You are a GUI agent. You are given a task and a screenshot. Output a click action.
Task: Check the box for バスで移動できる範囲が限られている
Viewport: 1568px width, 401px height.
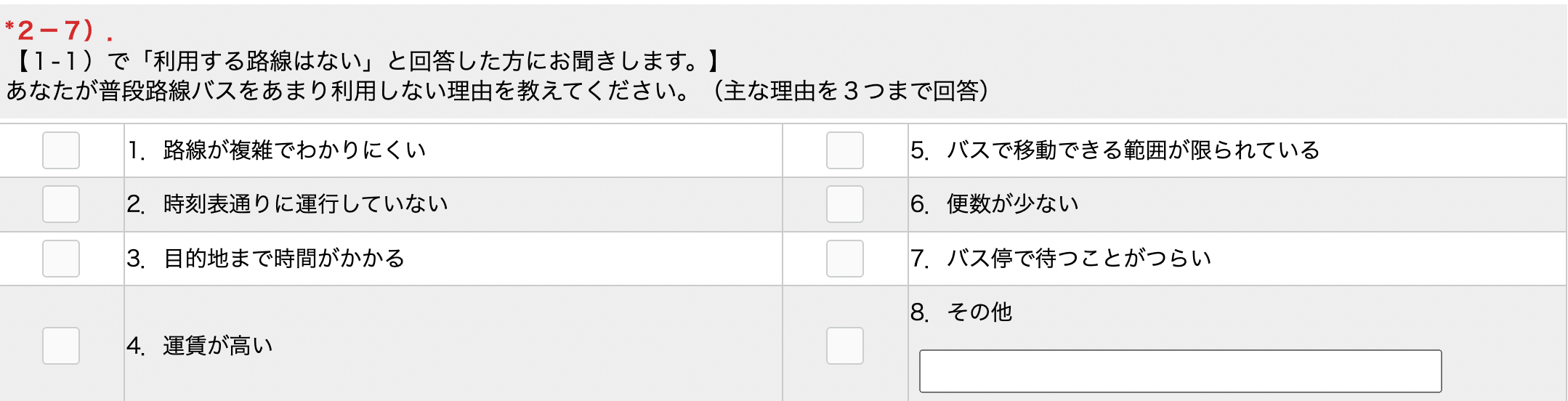coord(845,150)
